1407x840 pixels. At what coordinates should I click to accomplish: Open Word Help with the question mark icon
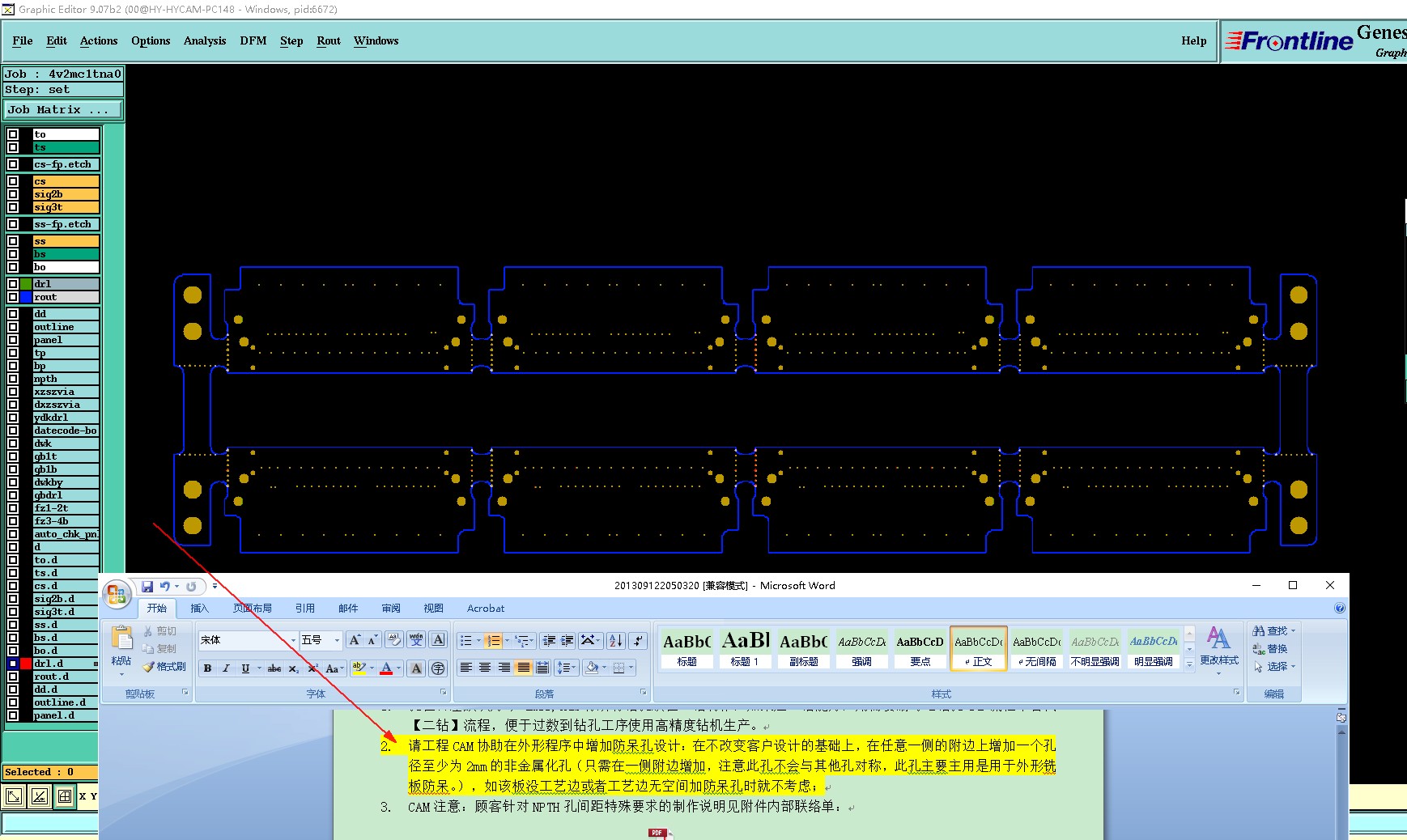coord(1340,609)
